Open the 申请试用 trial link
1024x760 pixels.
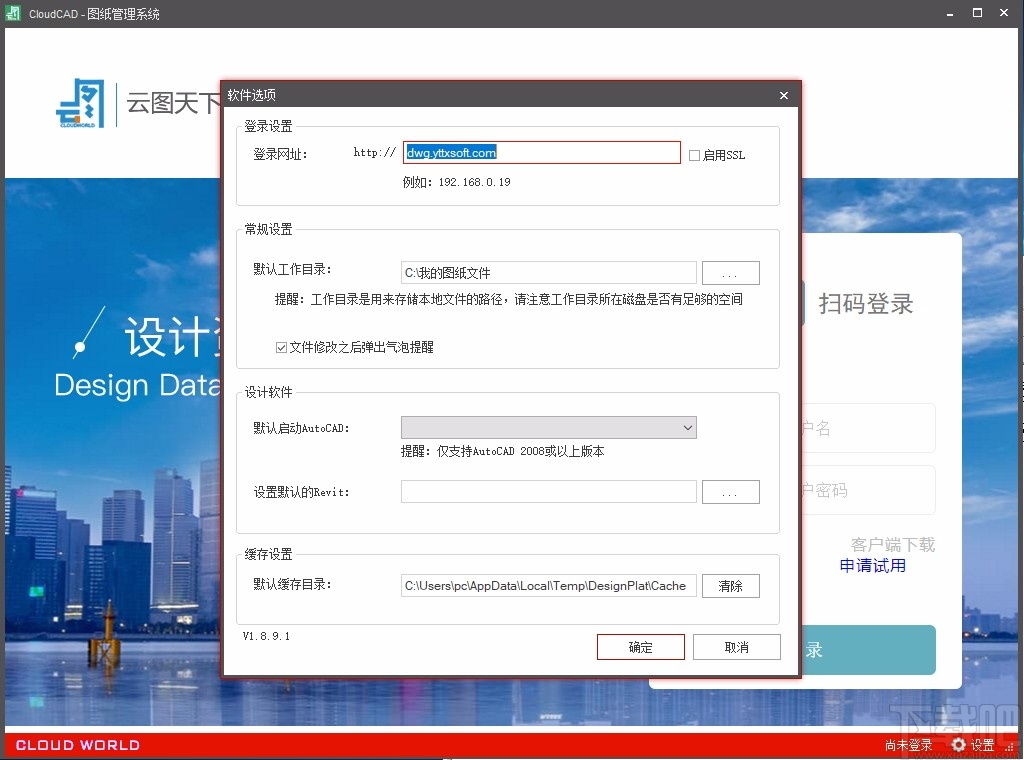pos(871,565)
